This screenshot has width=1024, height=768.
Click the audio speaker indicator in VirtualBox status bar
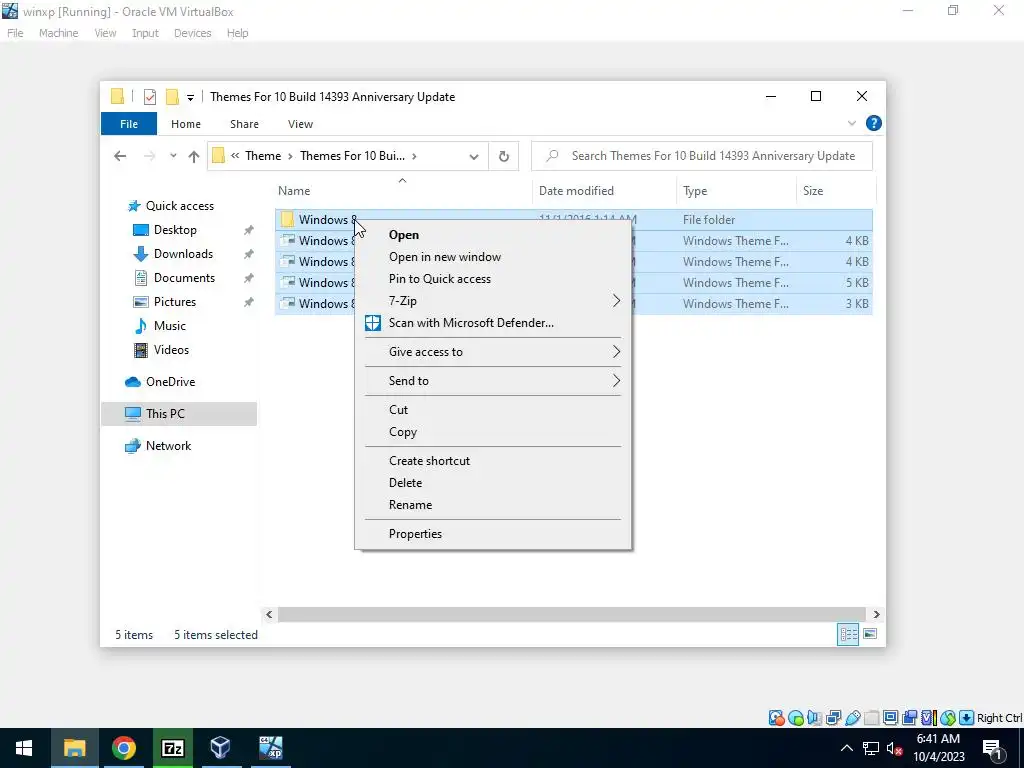pos(814,718)
